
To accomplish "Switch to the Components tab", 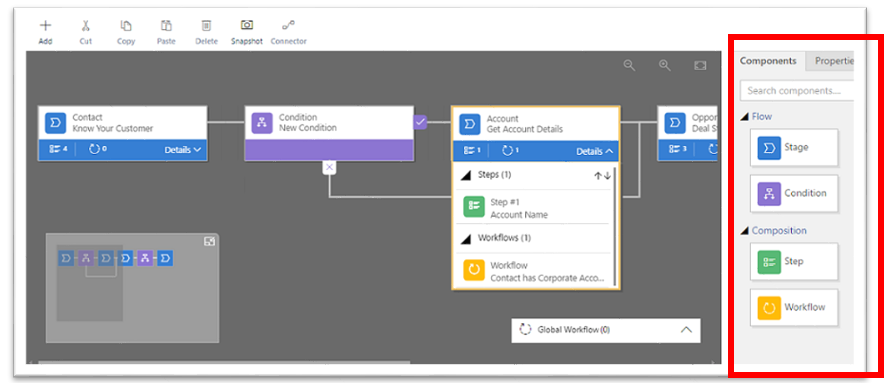I will click(x=768, y=61).
